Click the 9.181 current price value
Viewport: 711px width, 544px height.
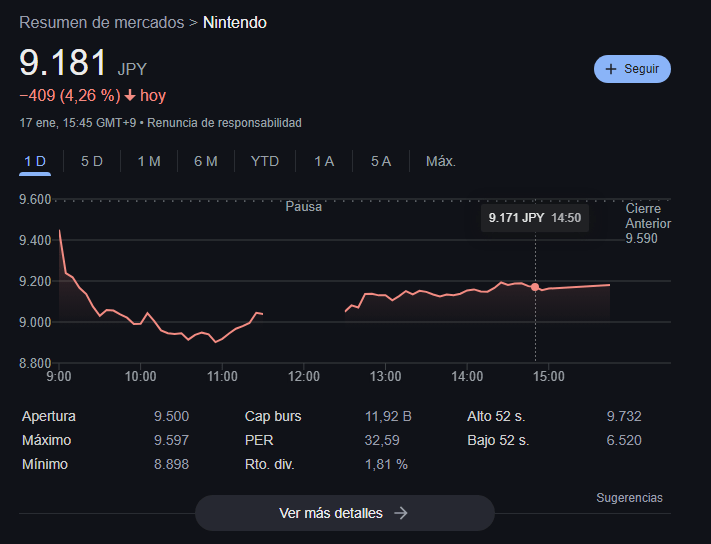63,63
